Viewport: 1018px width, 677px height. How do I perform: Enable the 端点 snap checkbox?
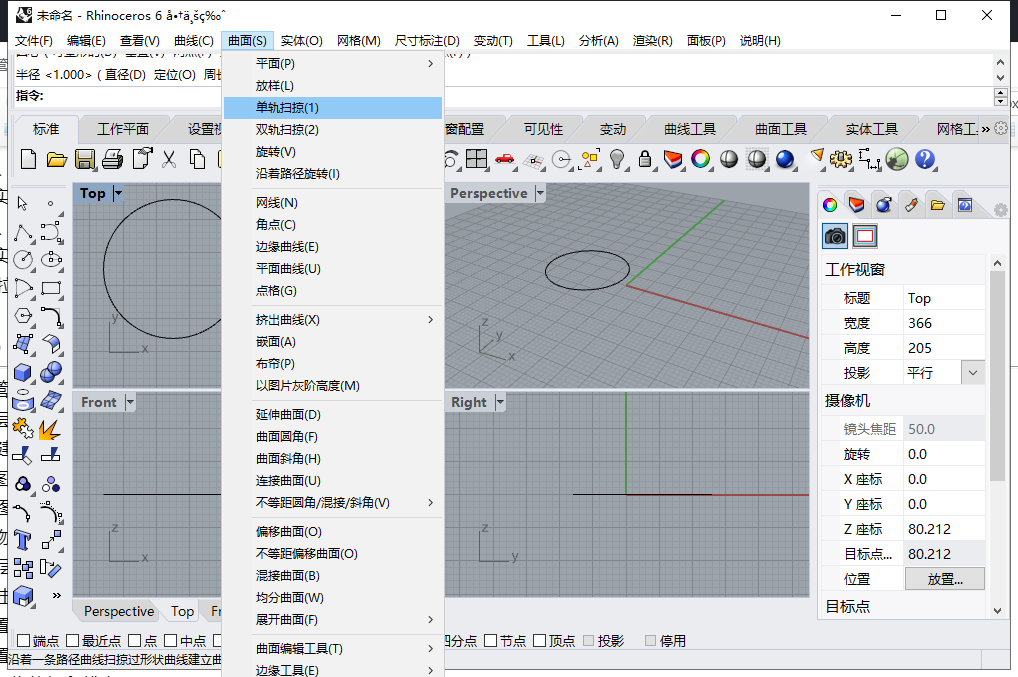click(23, 641)
